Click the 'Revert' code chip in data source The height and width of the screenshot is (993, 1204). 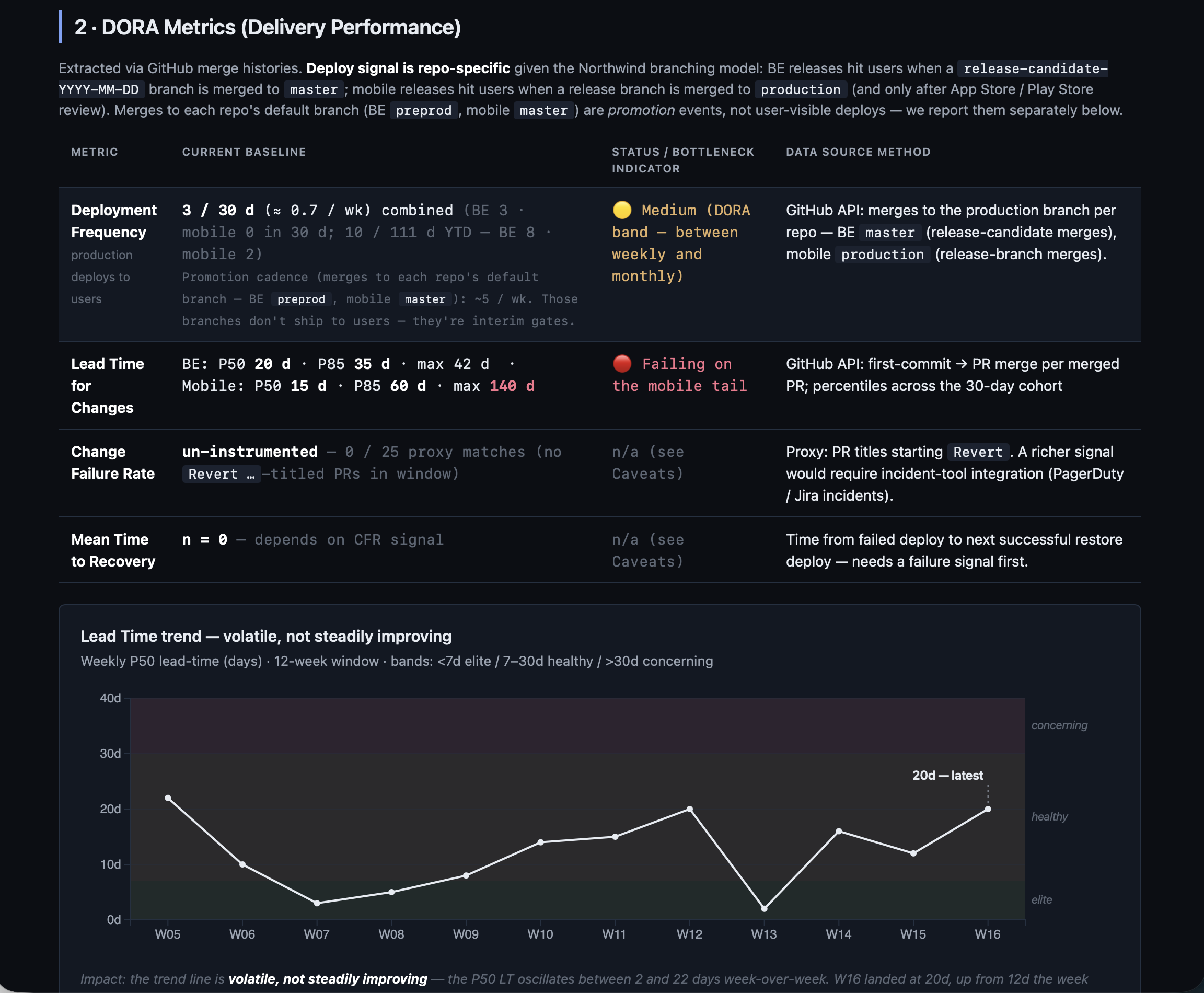coord(978,452)
